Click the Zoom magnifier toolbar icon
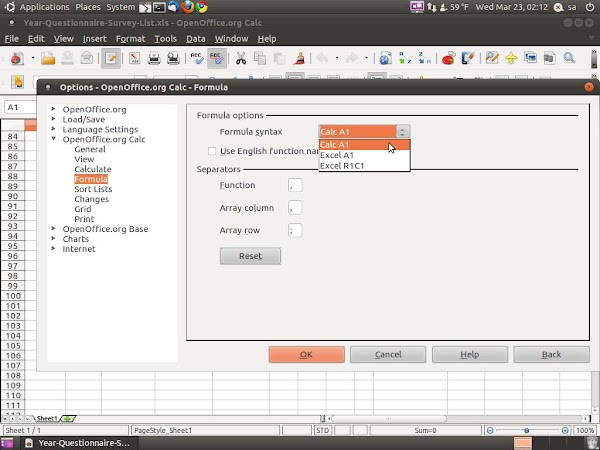This screenshot has width=600, height=450. click(569, 59)
